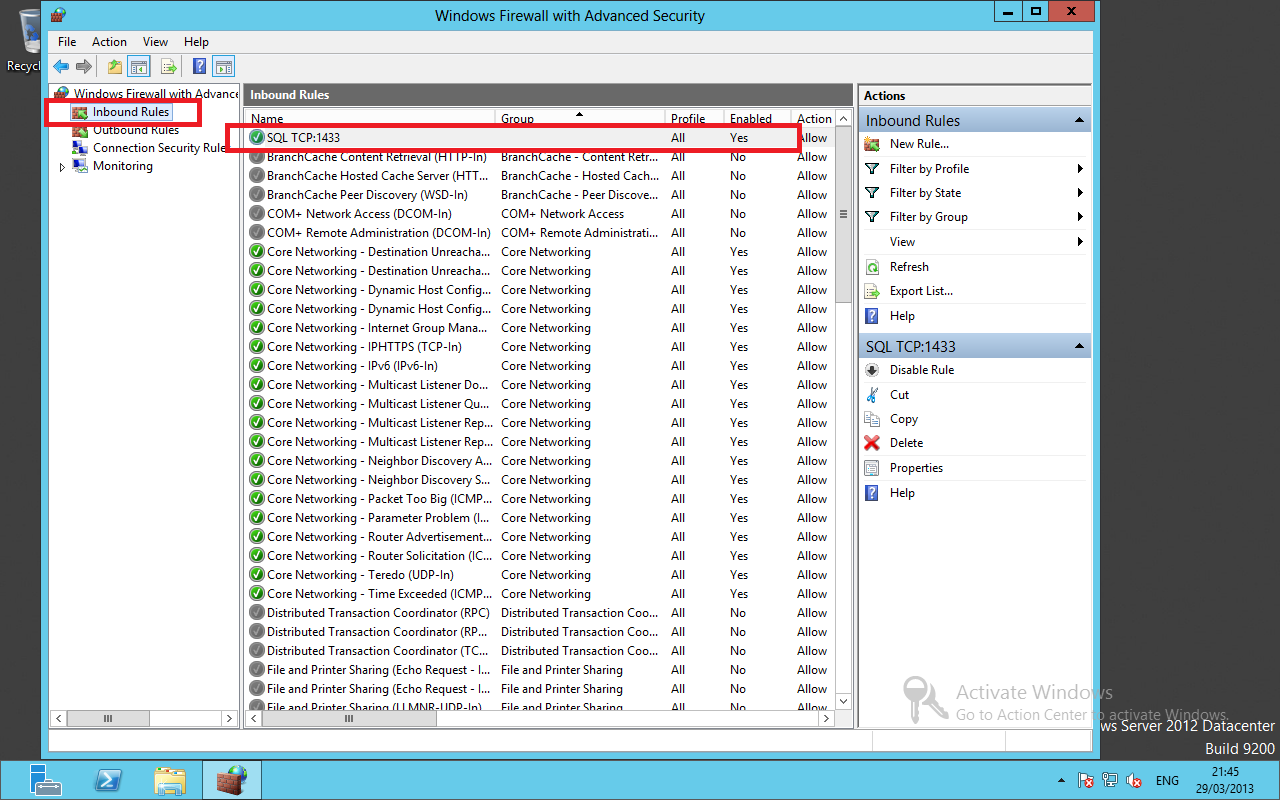The height and width of the screenshot is (800, 1280).
Task: Click the rules list horizontal scrollbar thumb
Action: 349,718
